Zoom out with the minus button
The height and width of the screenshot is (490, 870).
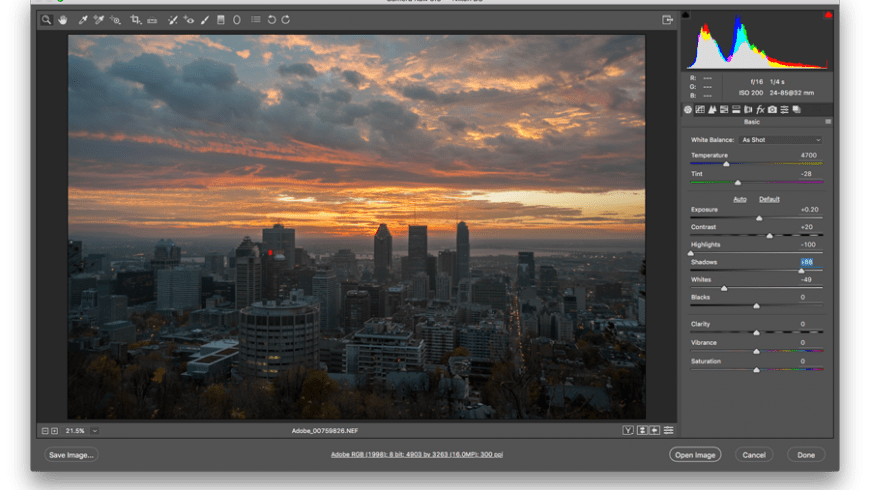click(45, 431)
